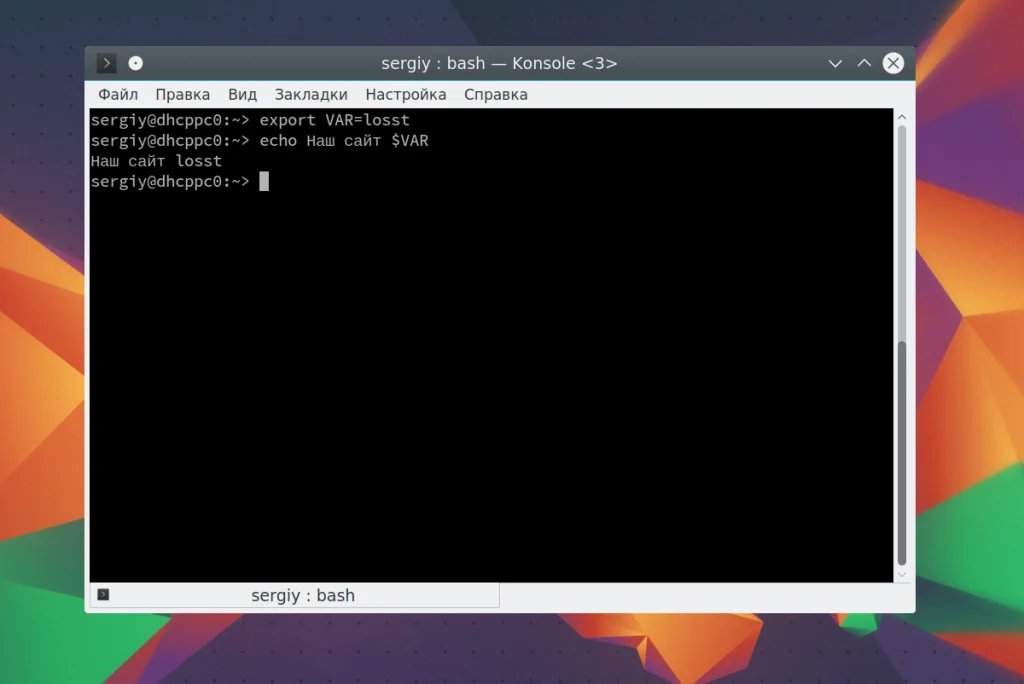Viewport: 1024px width, 684px height.
Task: Minimize the Konsole window with down chevron
Action: point(835,63)
